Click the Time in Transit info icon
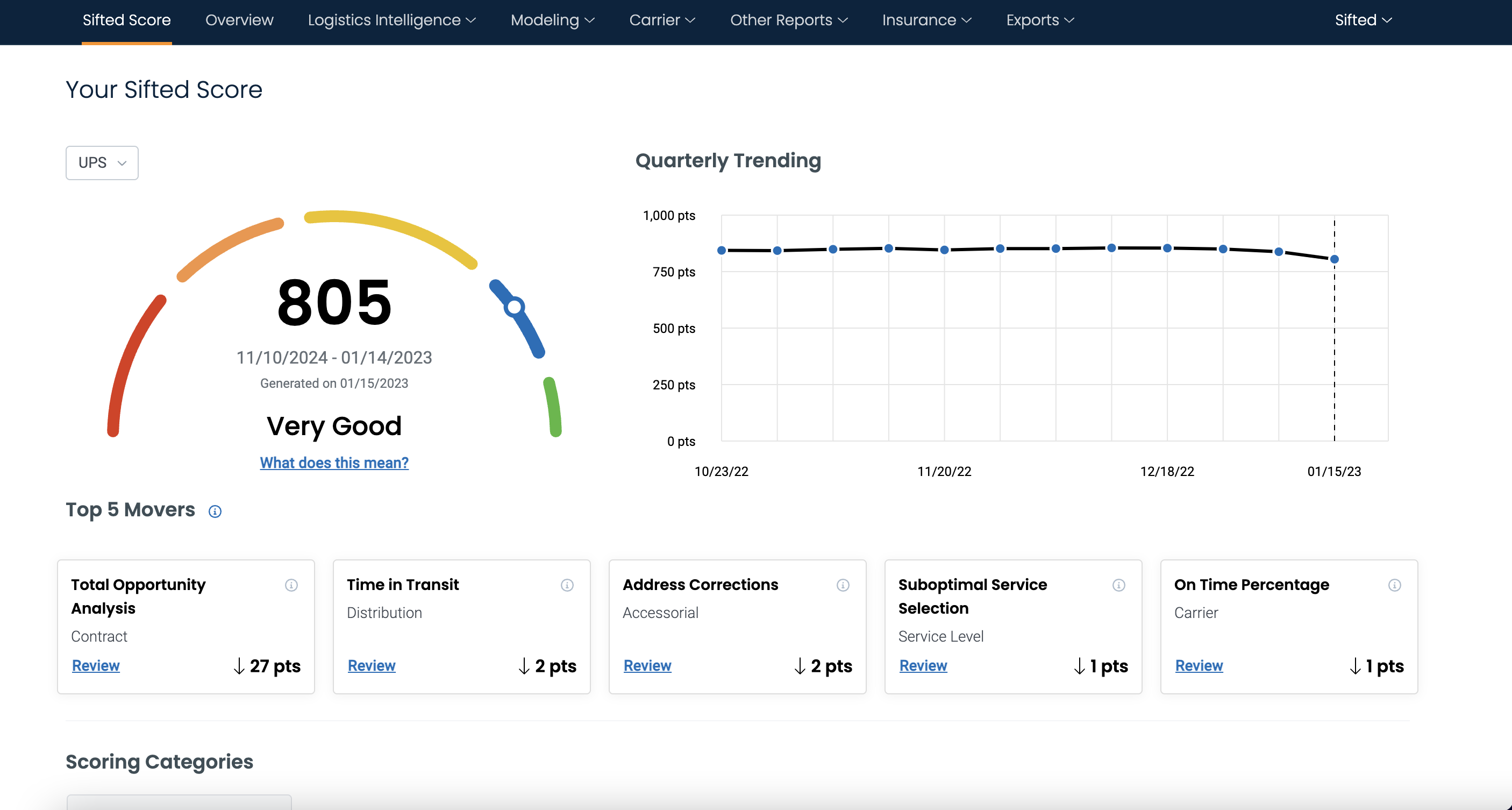The width and height of the screenshot is (1512, 810). click(567, 585)
